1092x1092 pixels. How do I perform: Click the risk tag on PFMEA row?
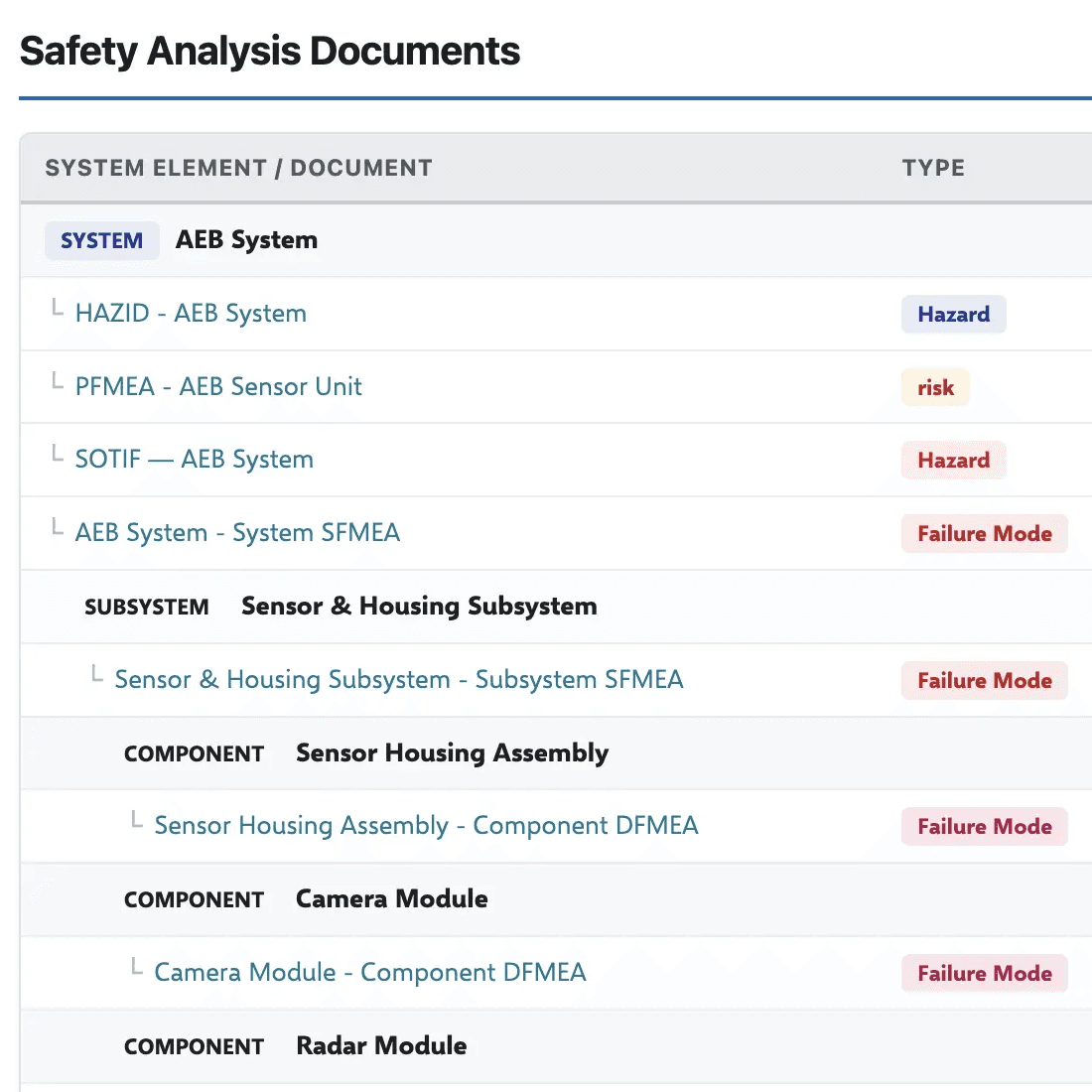click(x=935, y=387)
